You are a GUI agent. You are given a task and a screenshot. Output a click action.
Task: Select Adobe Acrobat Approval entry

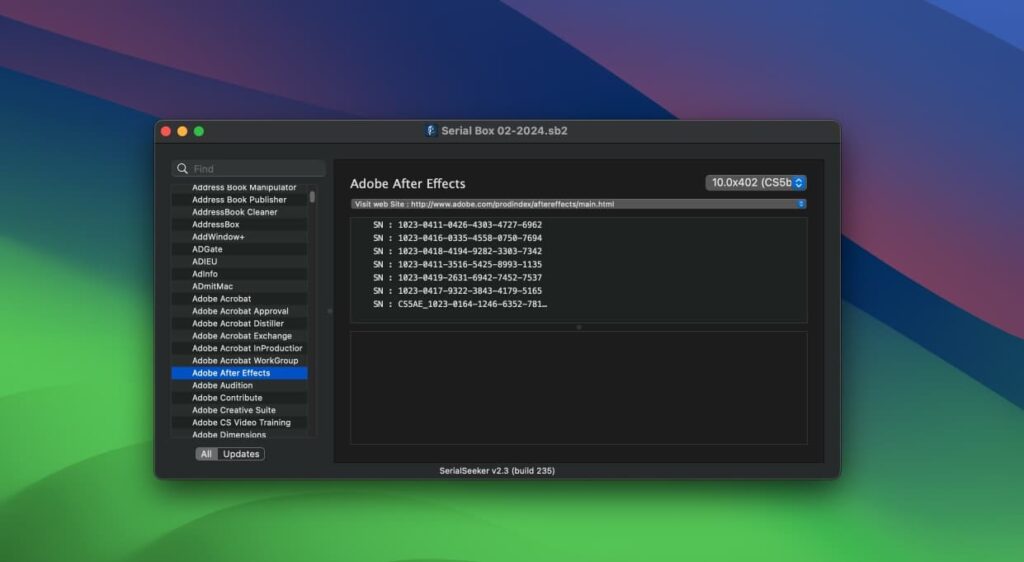click(239, 311)
